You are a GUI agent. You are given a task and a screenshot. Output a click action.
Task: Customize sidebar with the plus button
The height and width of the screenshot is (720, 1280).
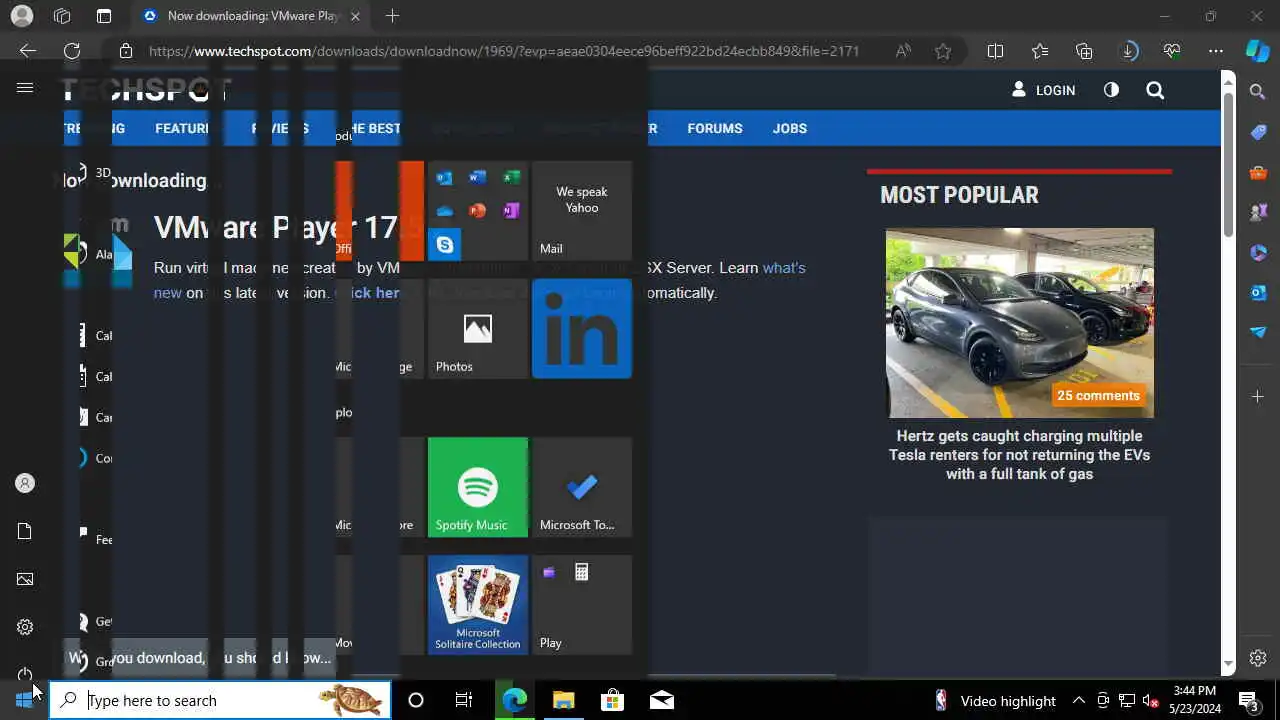(x=1258, y=397)
